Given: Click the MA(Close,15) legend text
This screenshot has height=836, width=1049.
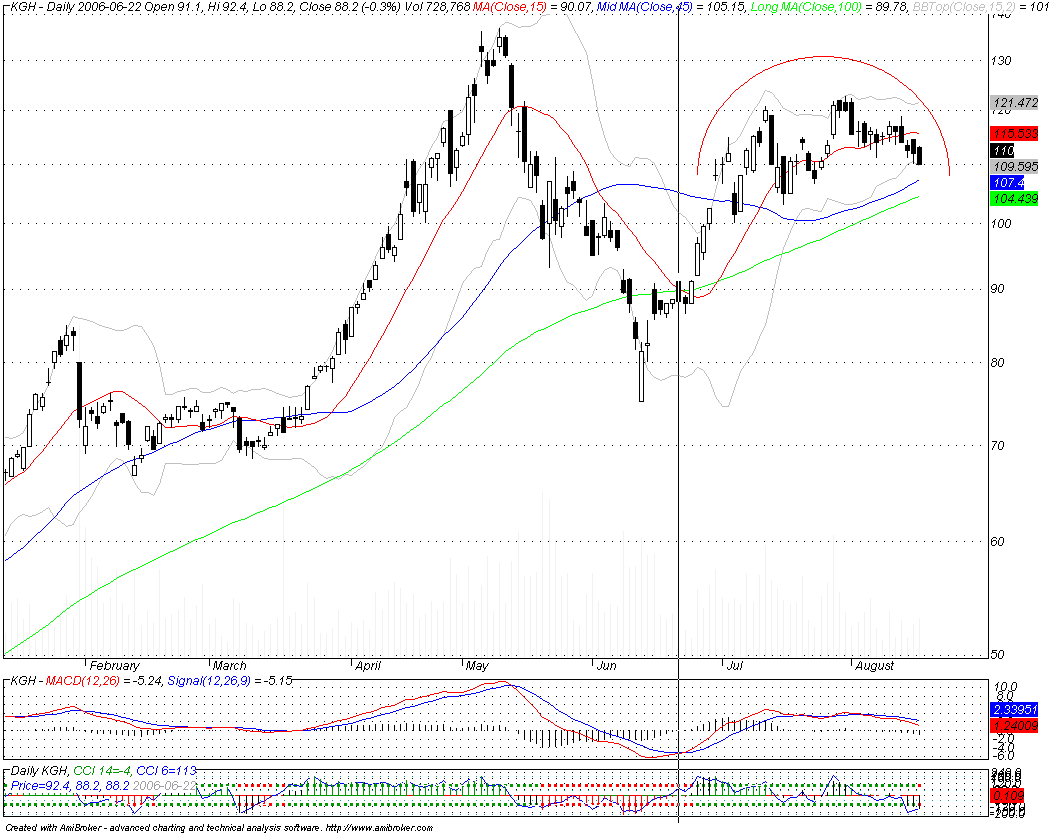Looking at the screenshot, I should (x=508, y=7).
